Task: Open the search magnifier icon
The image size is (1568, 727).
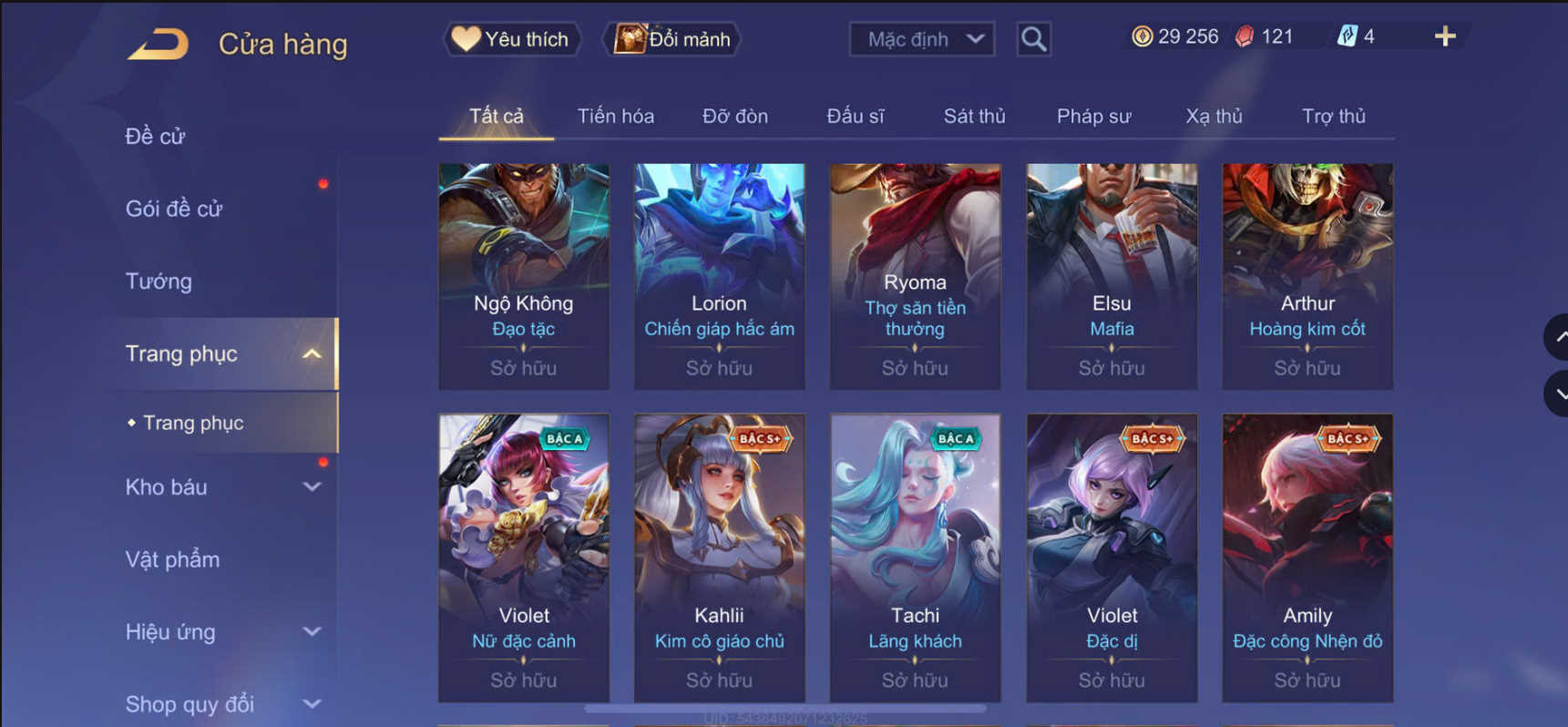Action: [1033, 39]
